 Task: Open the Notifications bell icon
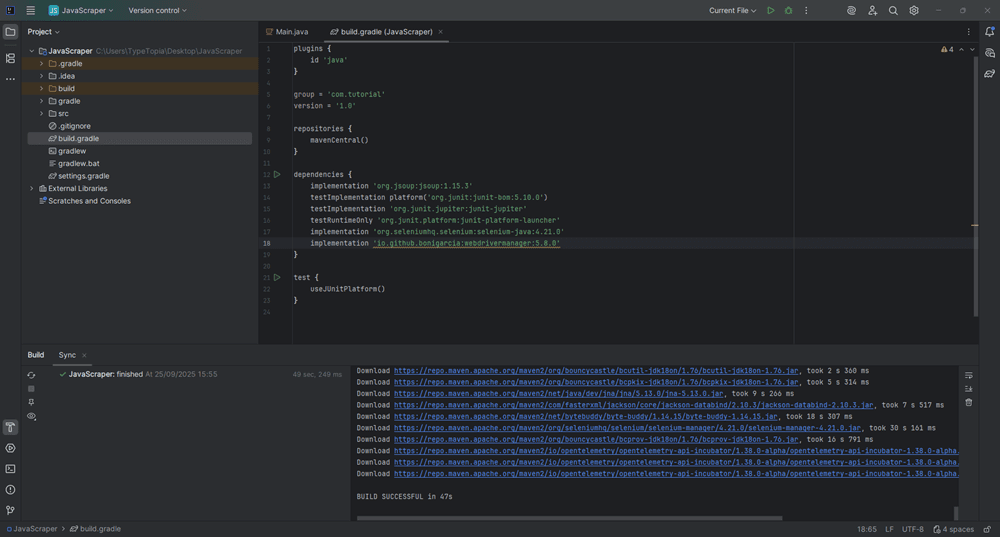point(989,32)
